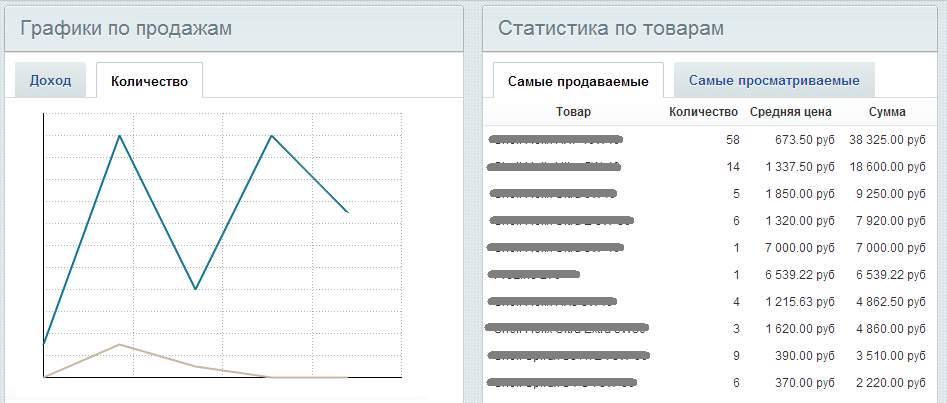Click the sum 7 920.00 руб
The width and height of the screenshot is (947, 403).
890,221
